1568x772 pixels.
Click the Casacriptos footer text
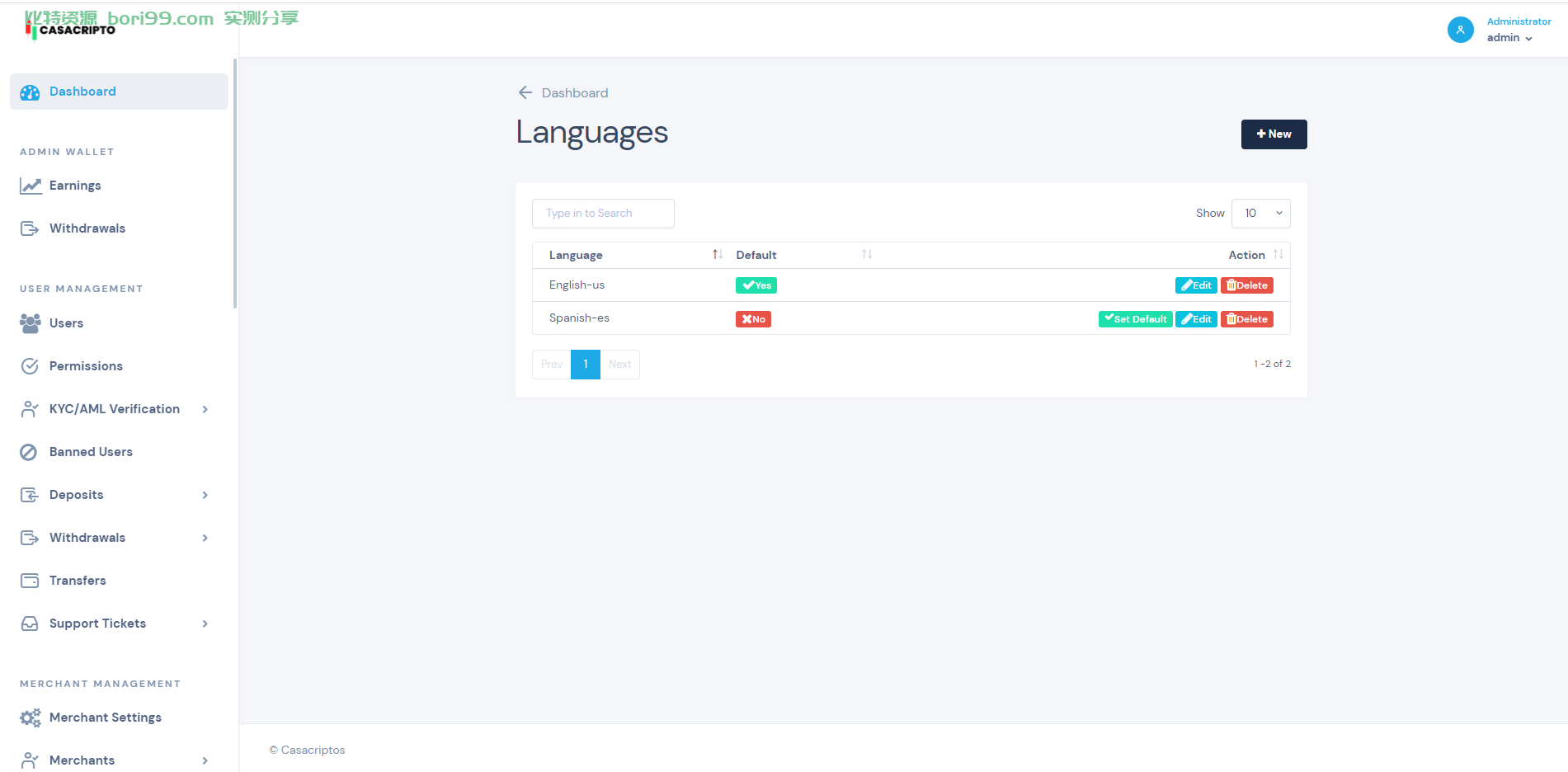click(307, 750)
